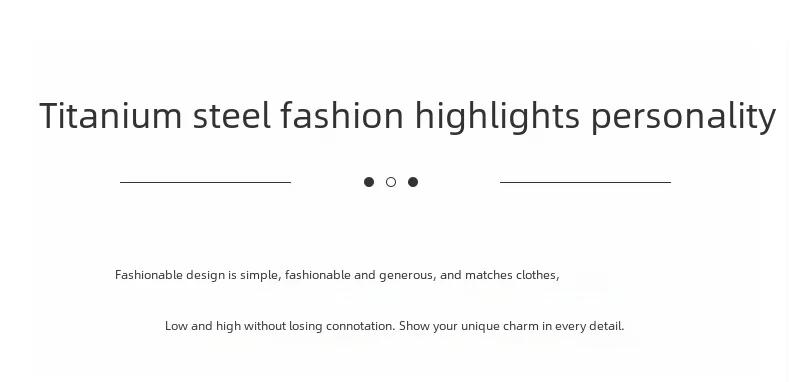Click the word "steel" in the heading
The image size is (790, 382).
[232, 116]
